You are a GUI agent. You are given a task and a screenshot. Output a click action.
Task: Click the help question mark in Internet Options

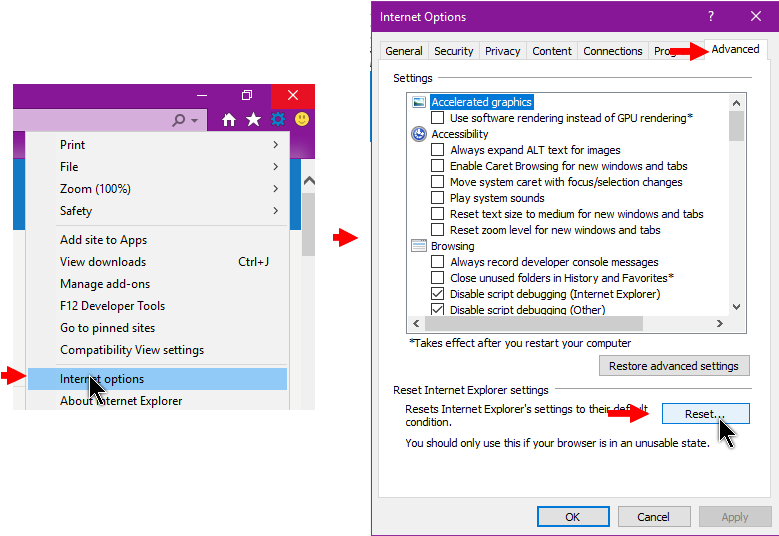tap(711, 16)
